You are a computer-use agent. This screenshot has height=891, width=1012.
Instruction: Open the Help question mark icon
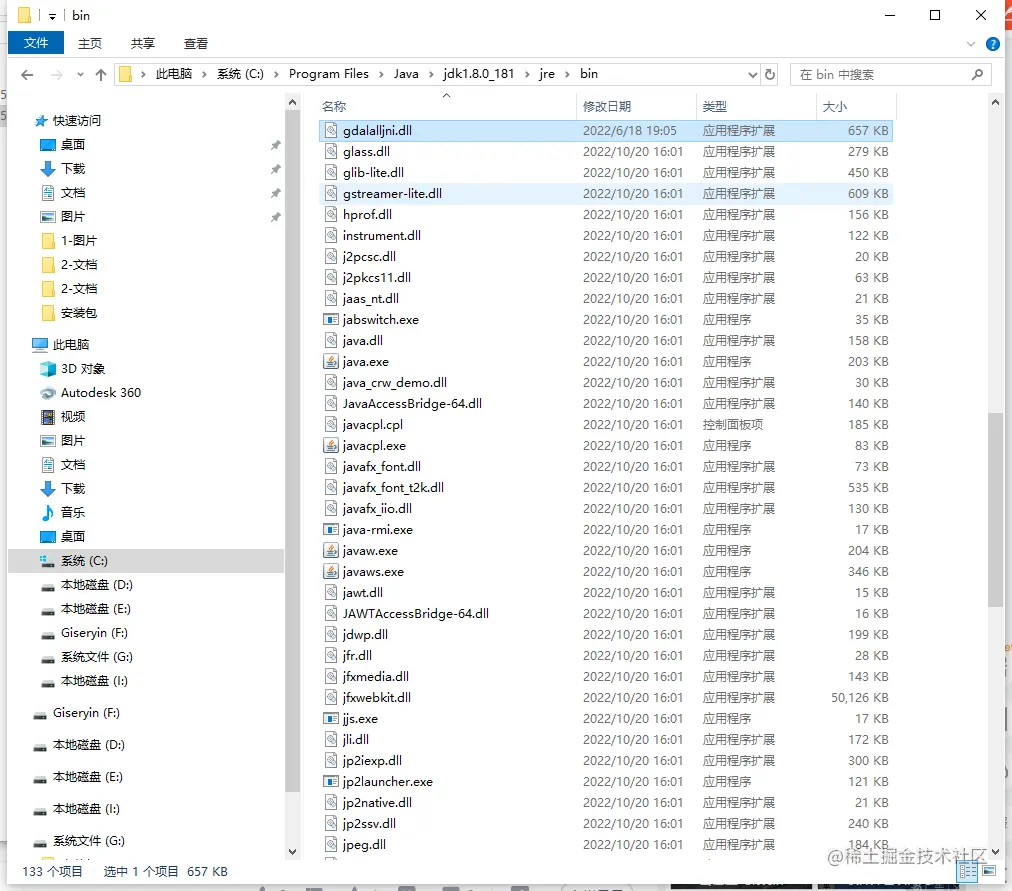coord(993,44)
